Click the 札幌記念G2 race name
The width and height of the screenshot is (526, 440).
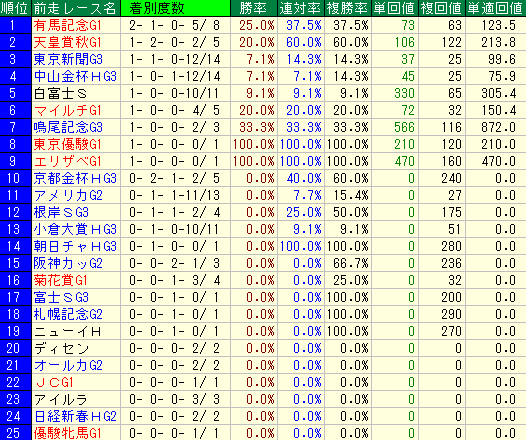pos(68,314)
